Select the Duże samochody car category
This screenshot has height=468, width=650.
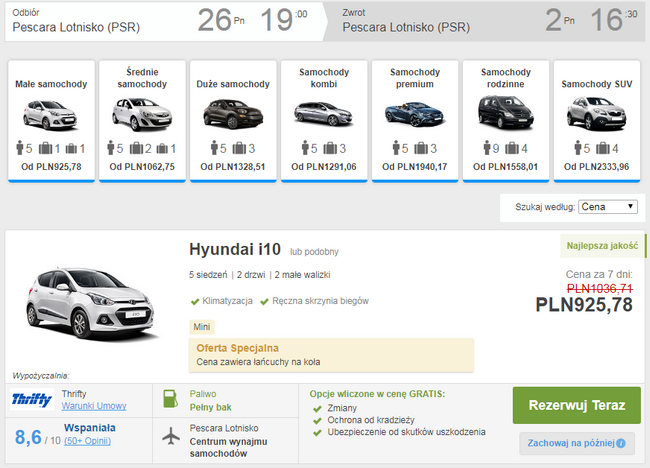click(x=233, y=121)
